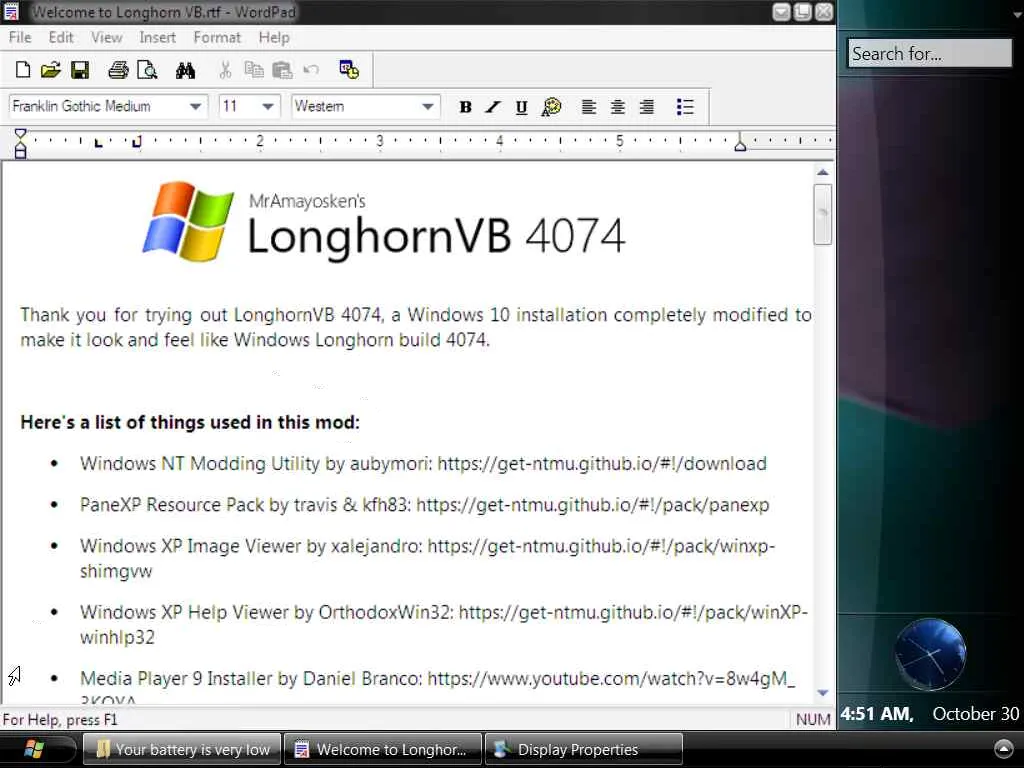The height and width of the screenshot is (768, 1024).
Task: Open the View menu
Action: point(106,38)
